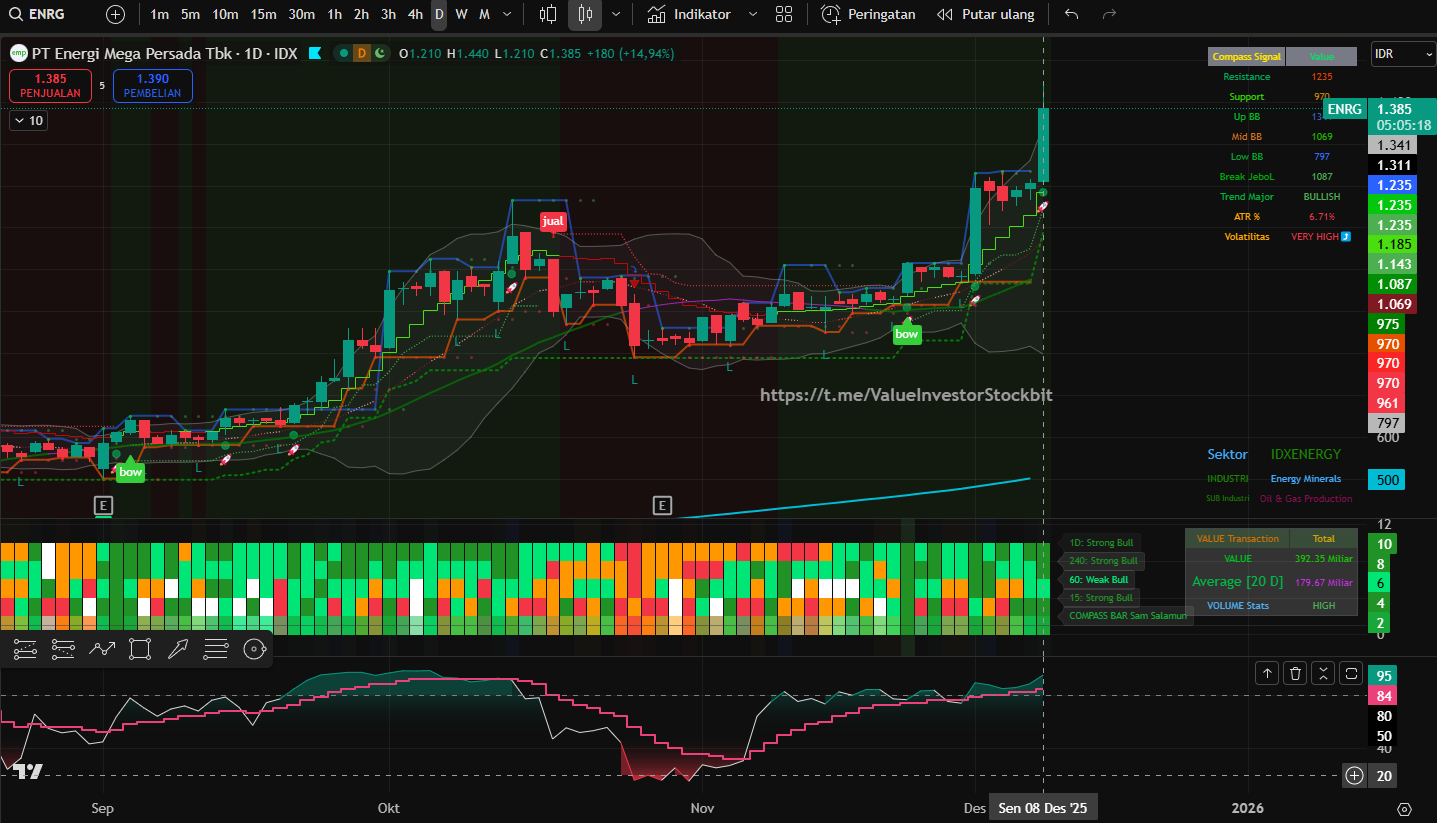Screen dimensions: 1437x823
Task: Open the Indikator panel
Action: [x=689, y=14]
